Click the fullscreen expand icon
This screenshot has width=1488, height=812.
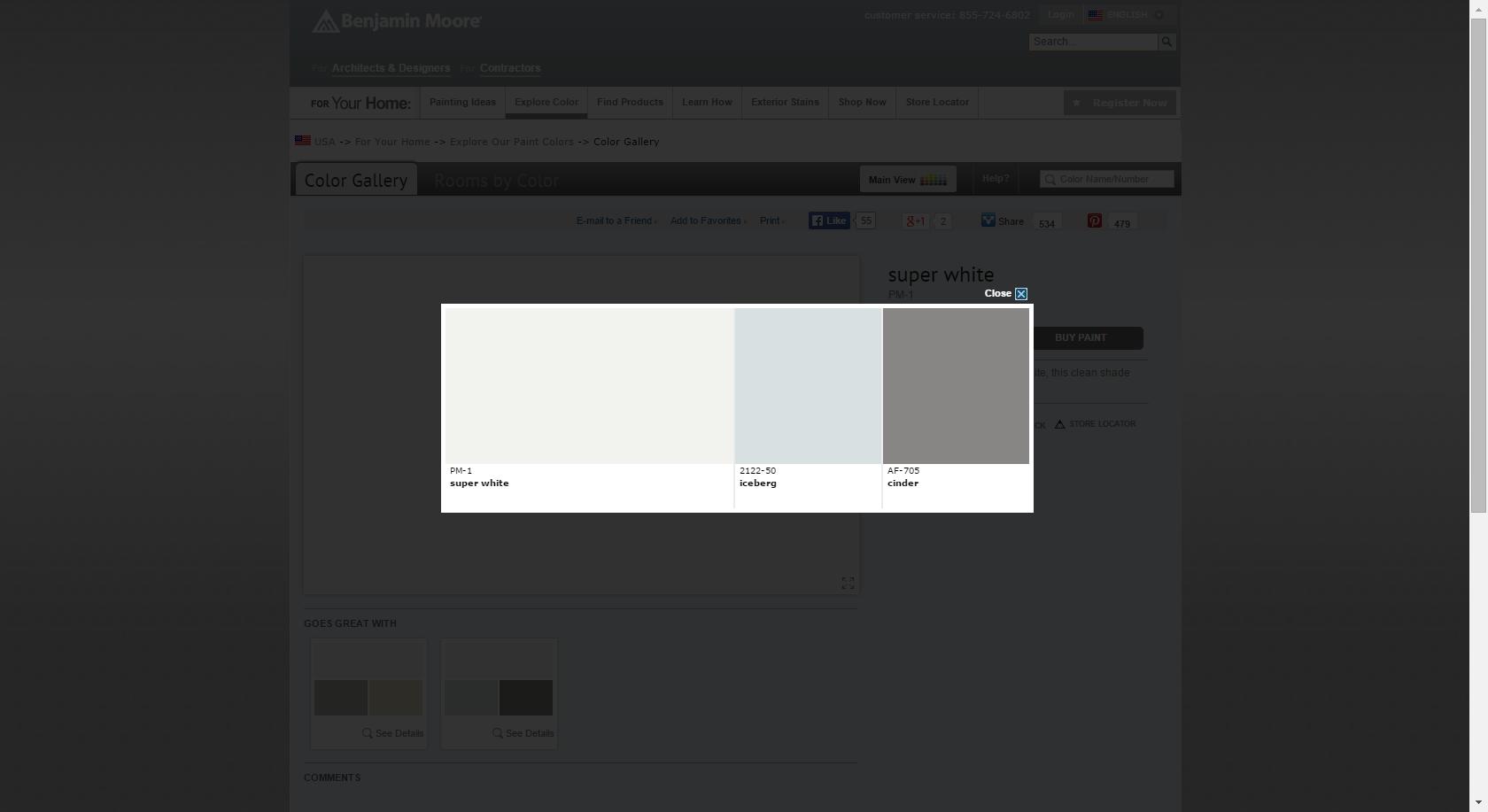(848, 583)
